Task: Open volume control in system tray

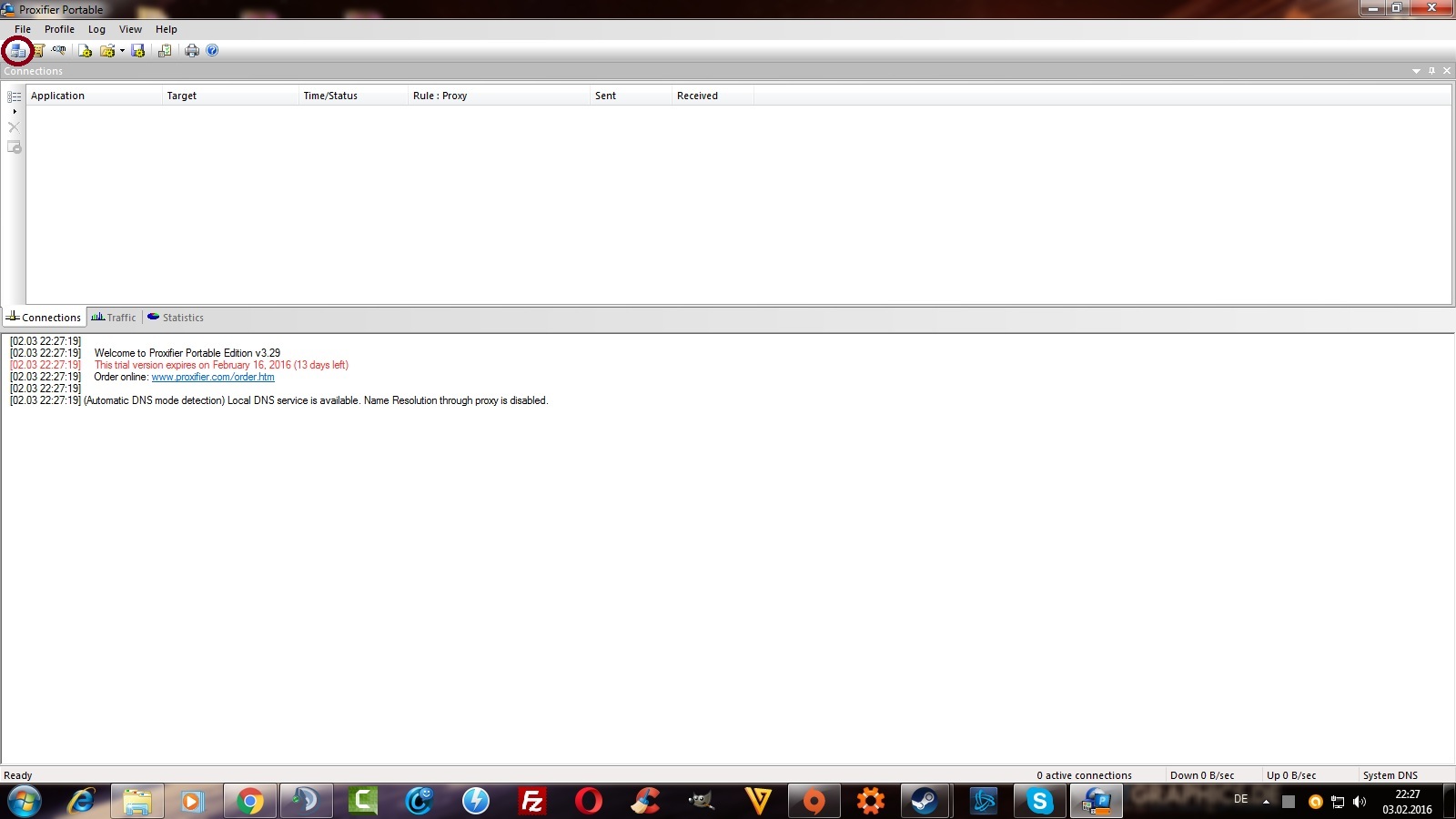Action: pos(1360,802)
